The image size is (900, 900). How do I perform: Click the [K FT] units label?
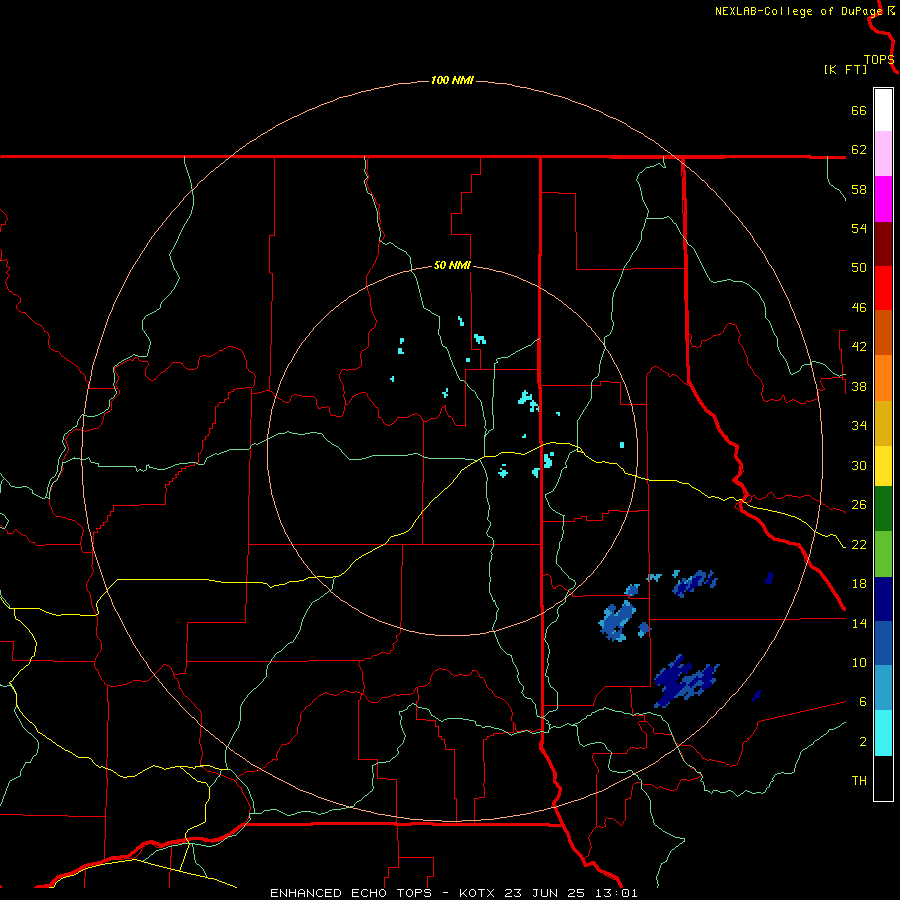(846, 70)
